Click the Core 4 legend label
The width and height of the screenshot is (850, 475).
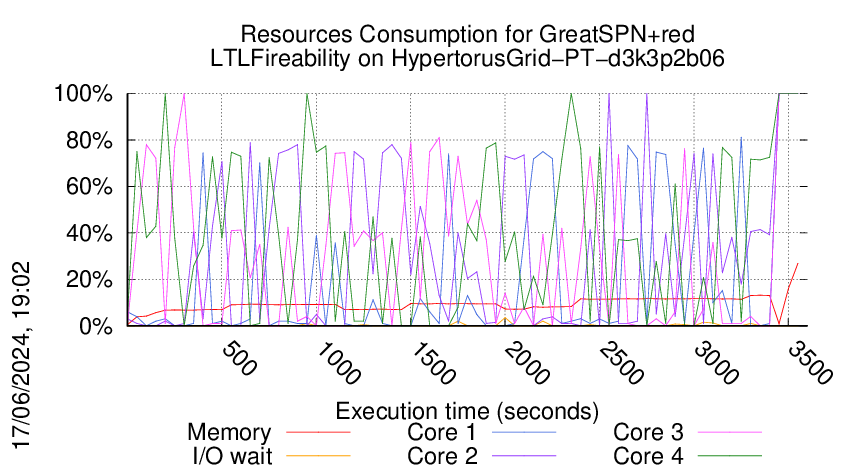[648, 456]
